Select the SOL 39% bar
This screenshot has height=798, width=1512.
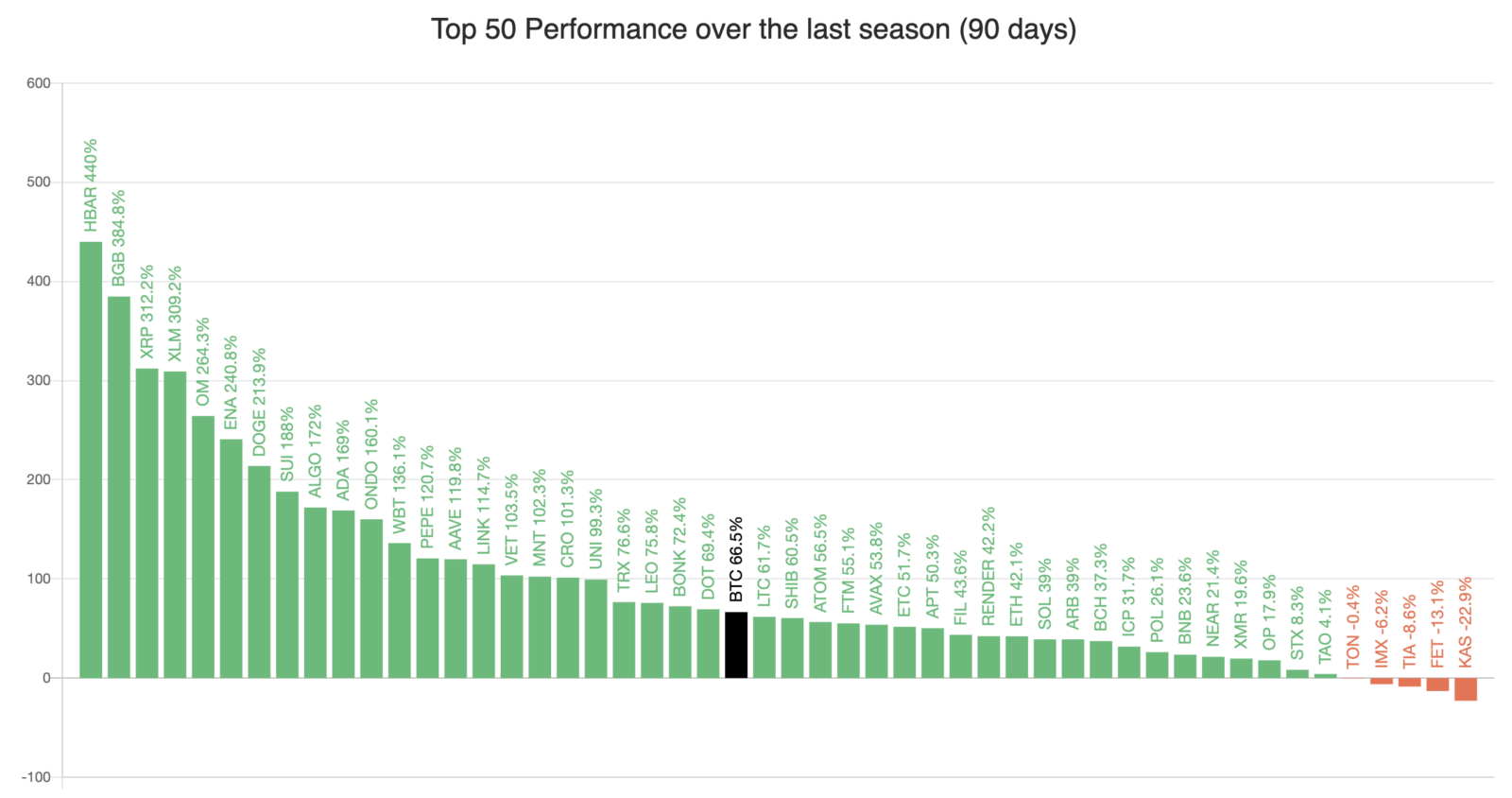tap(1045, 659)
